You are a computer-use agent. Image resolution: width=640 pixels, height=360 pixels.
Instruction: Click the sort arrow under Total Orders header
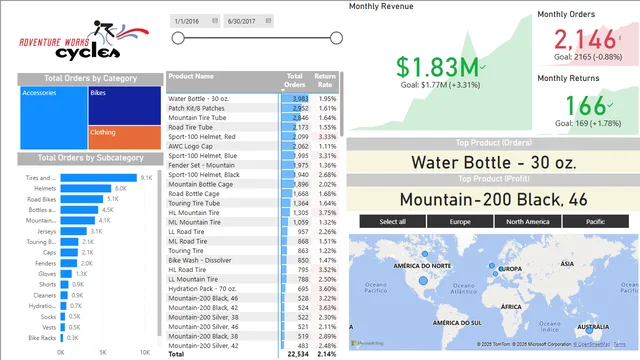283,90
